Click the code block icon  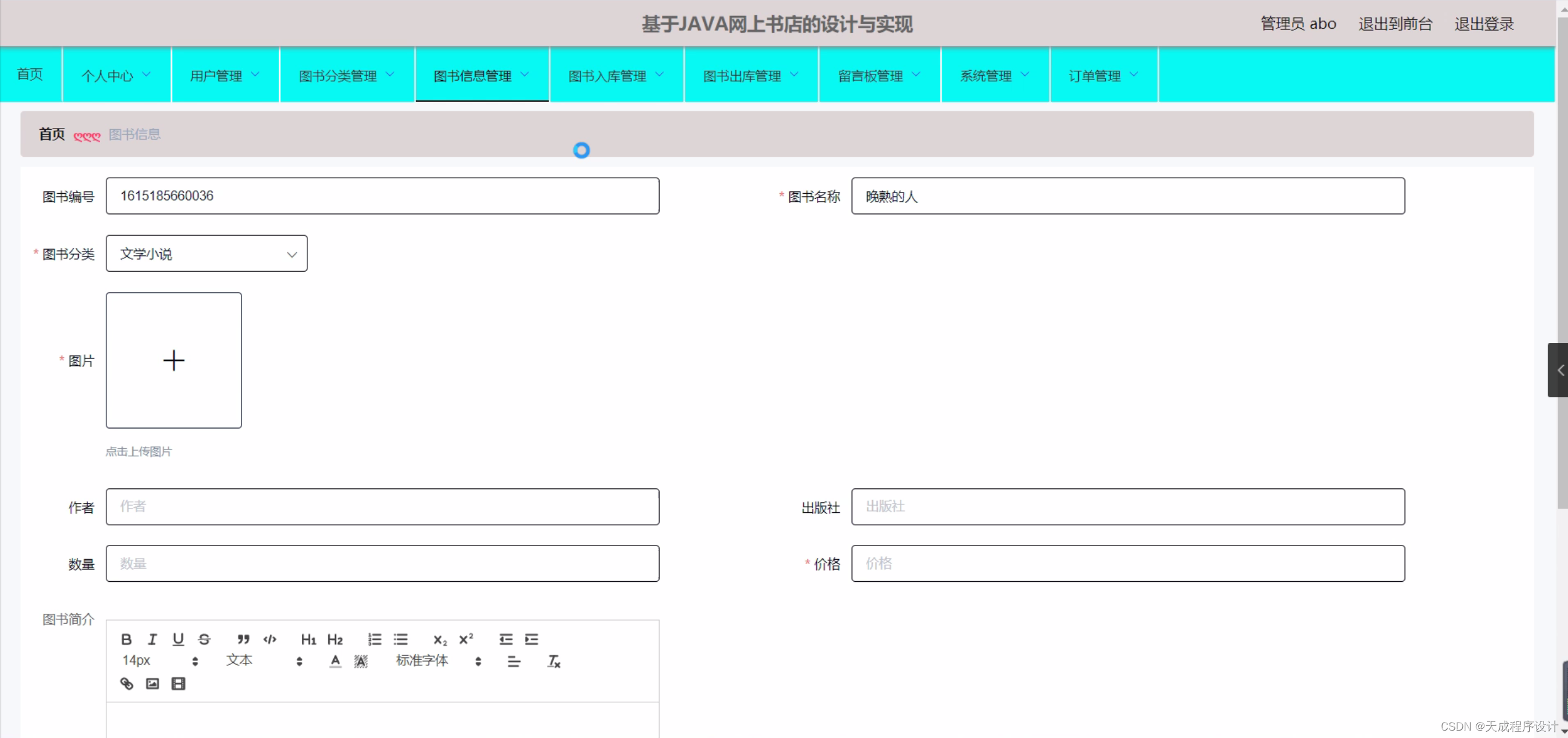coord(270,640)
